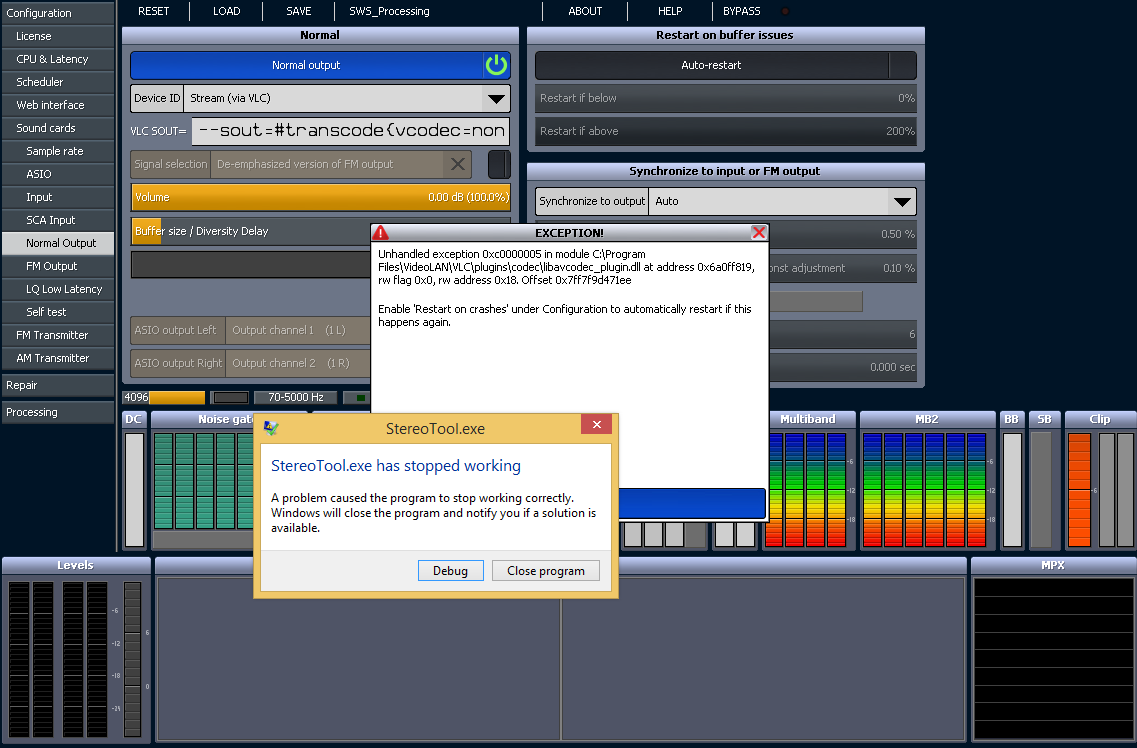Toggle the Auto-restart switch
The height and width of the screenshot is (748, 1137).
902,65
